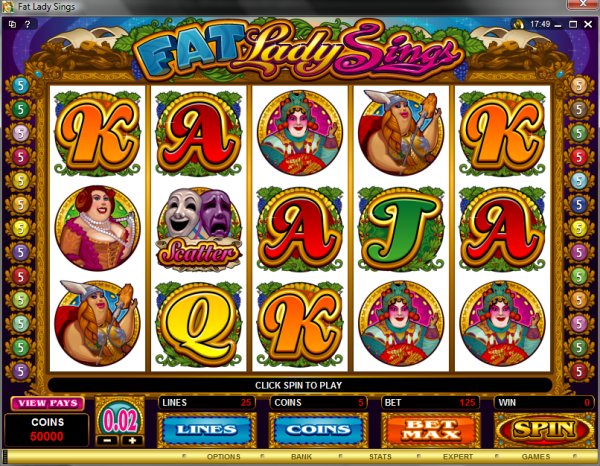Increase coin size with plus button
Screen dimensions: 600x466
pyautogui.click(x=132, y=440)
